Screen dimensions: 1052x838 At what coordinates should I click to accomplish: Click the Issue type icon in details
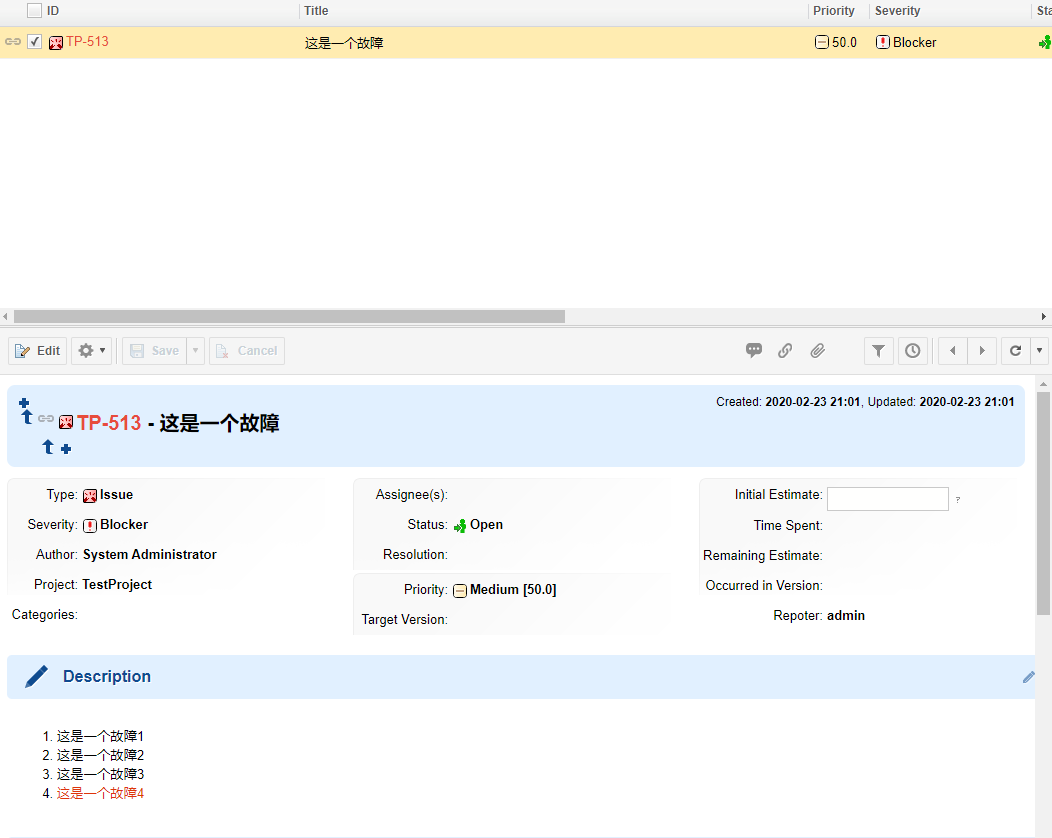click(x=90, y=496)
